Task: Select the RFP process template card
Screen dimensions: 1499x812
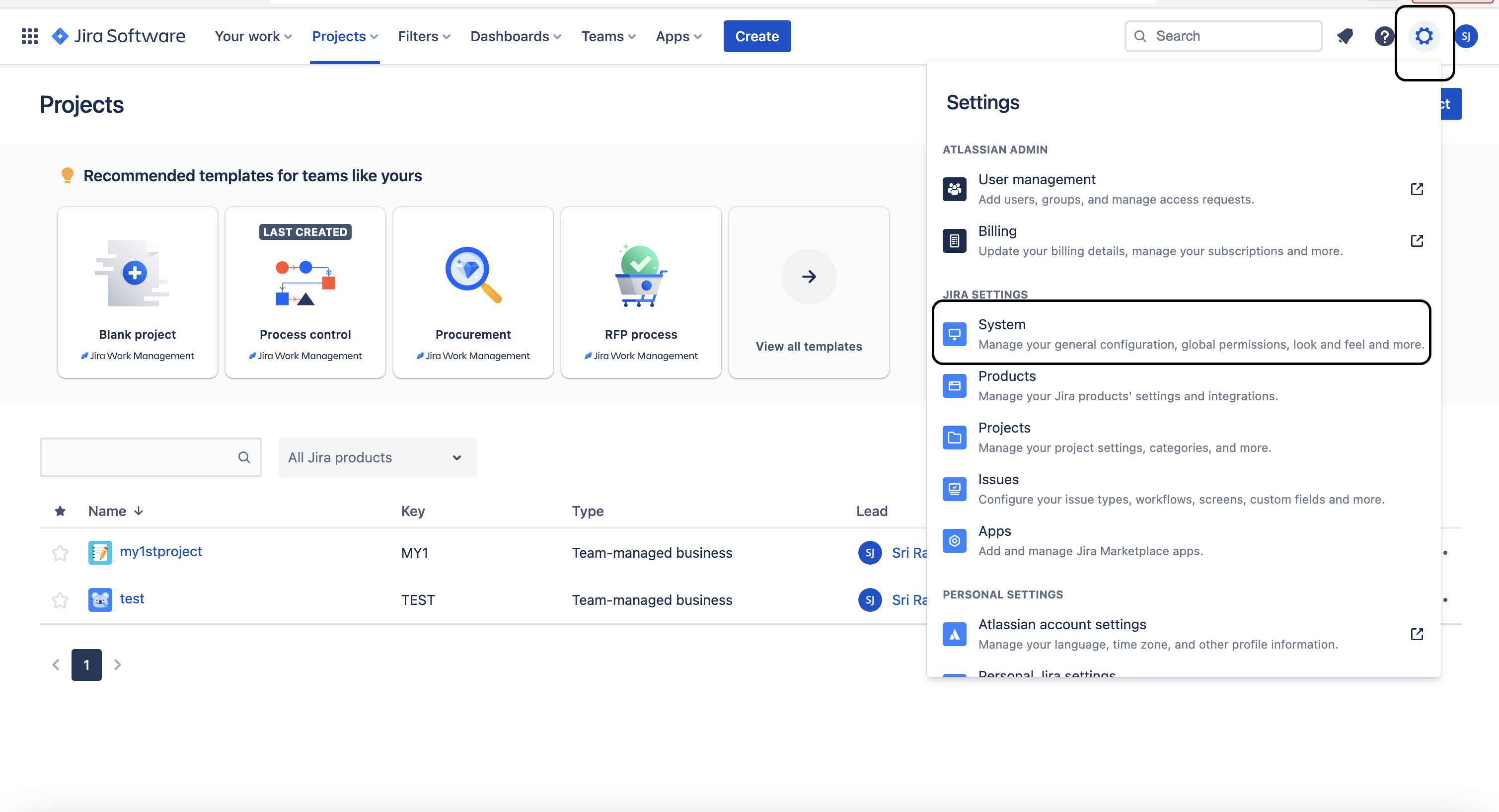Action: point(641,292)
